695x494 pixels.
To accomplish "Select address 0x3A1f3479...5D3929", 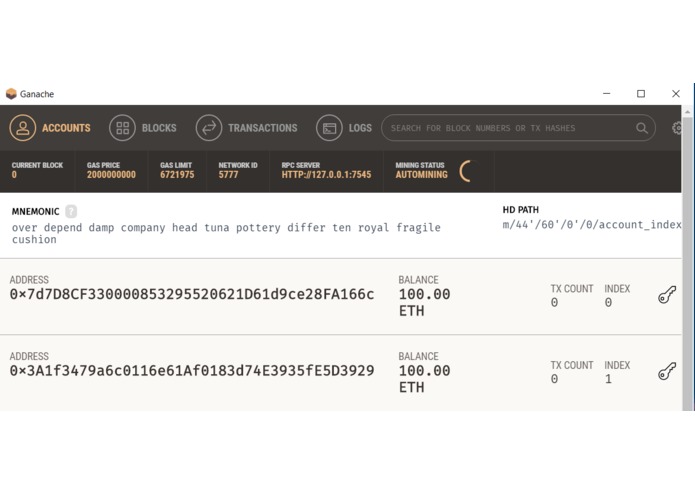I will (x=192, y=371).
